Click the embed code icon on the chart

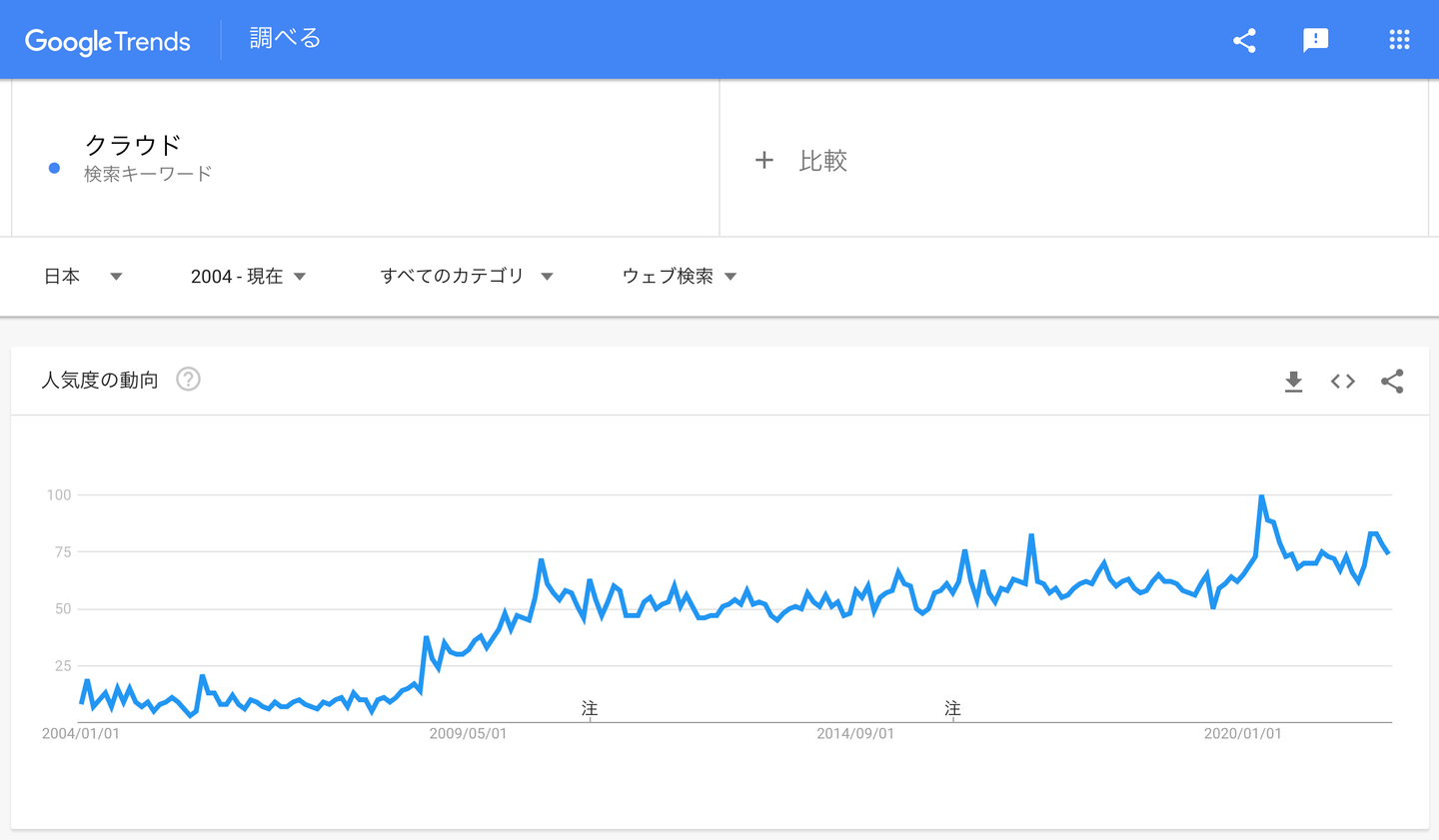(1342, 381)
